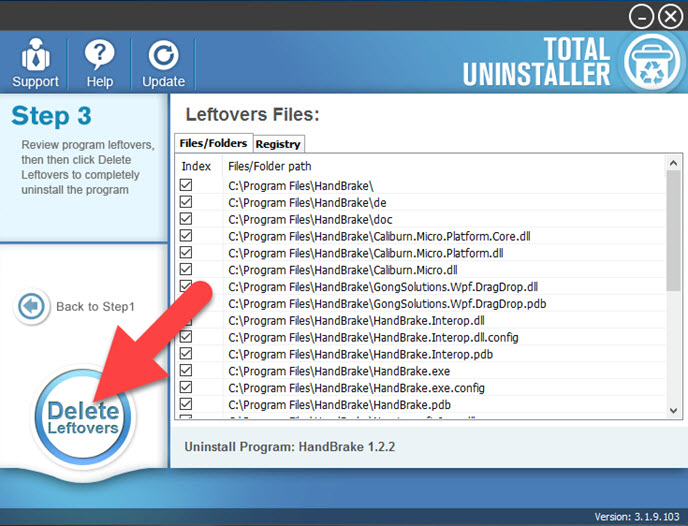This screenshot has height=526, width=688.
Task: Click the scrollbar up arrow
Action: click(x=673, y=163)
